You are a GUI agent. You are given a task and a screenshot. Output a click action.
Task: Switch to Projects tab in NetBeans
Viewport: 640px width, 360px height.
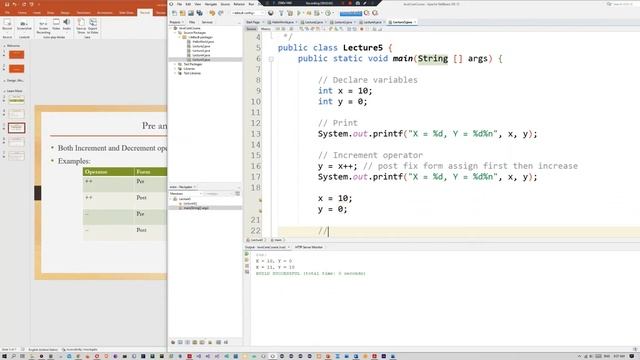176,22
